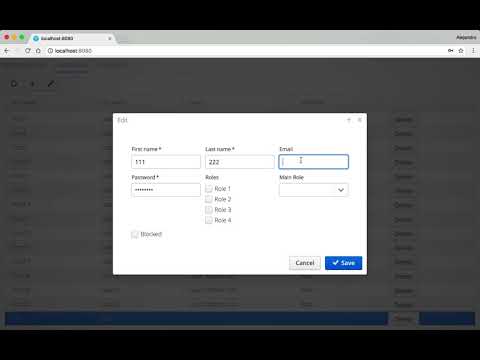The height and width of the screenshot is (360, 480).
Task: Click the pencil edit icon behind the dialog
Action: pyautogui.click(x=51, y=84)
